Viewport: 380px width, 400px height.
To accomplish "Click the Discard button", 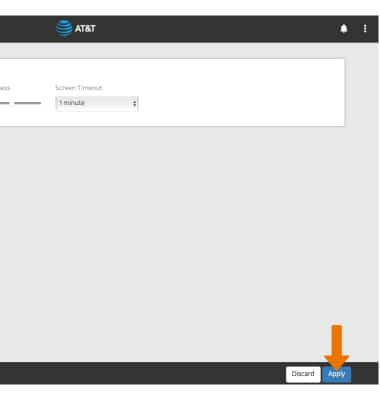I will pos(303,374).
